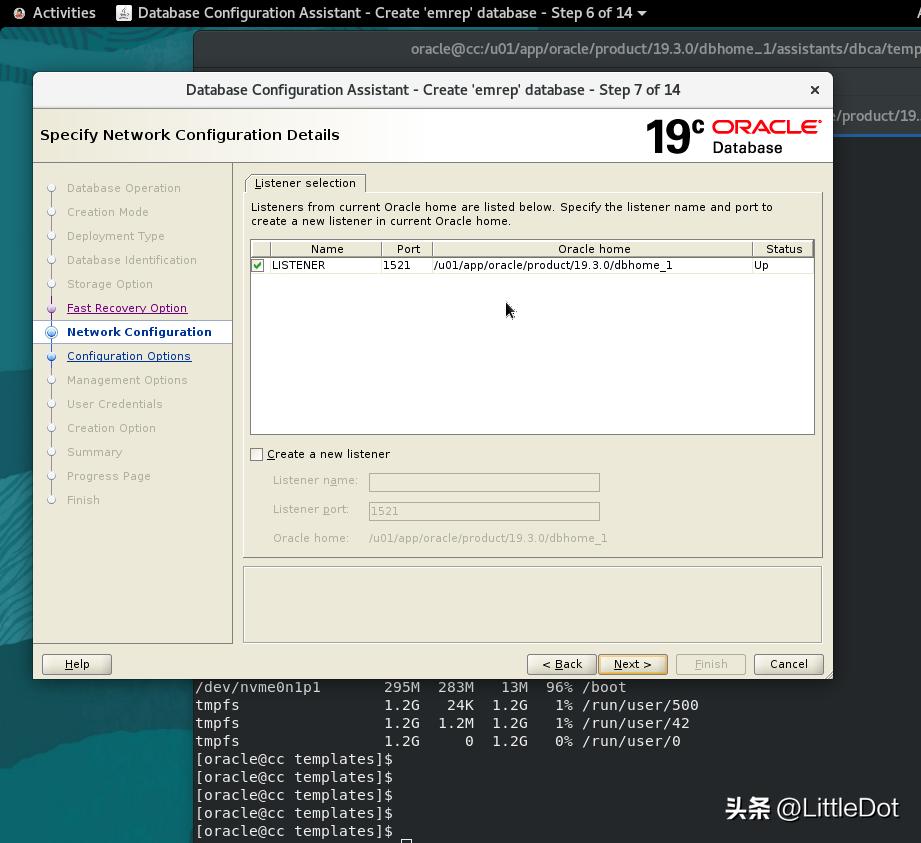Click the disabled Finish button

coord(711,664)
